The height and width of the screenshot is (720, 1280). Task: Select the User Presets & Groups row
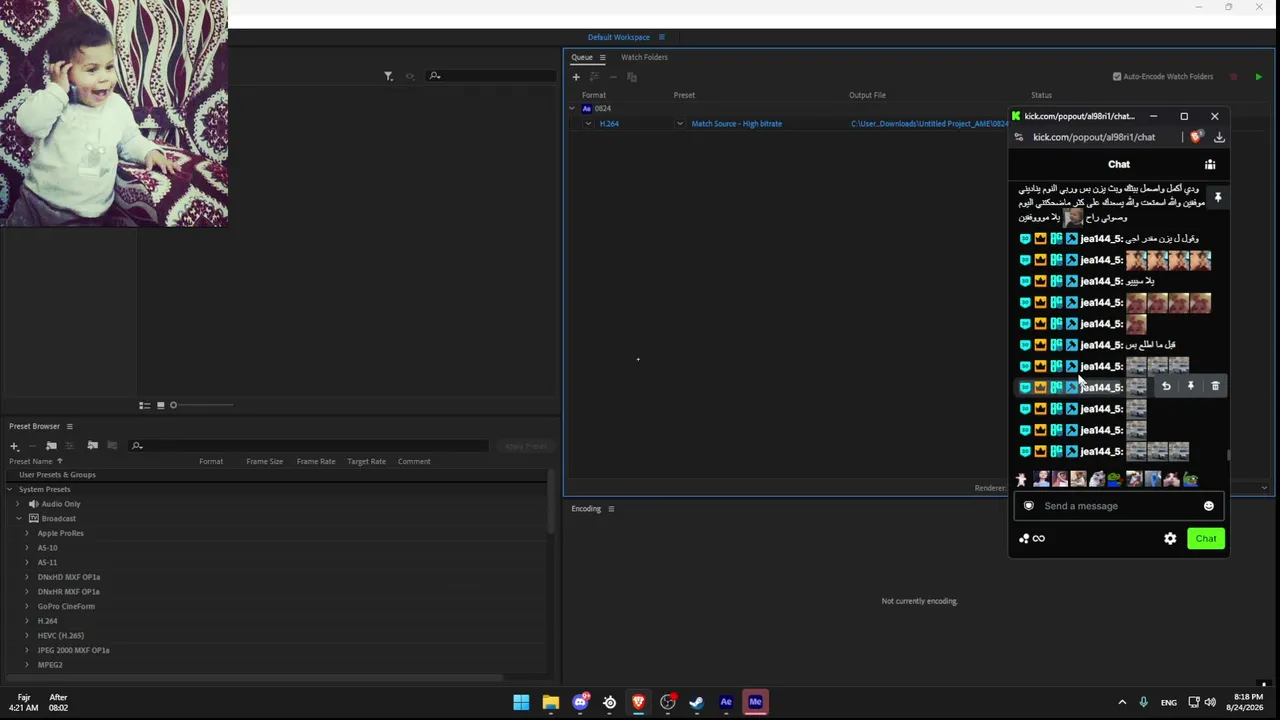coord(275,475)
